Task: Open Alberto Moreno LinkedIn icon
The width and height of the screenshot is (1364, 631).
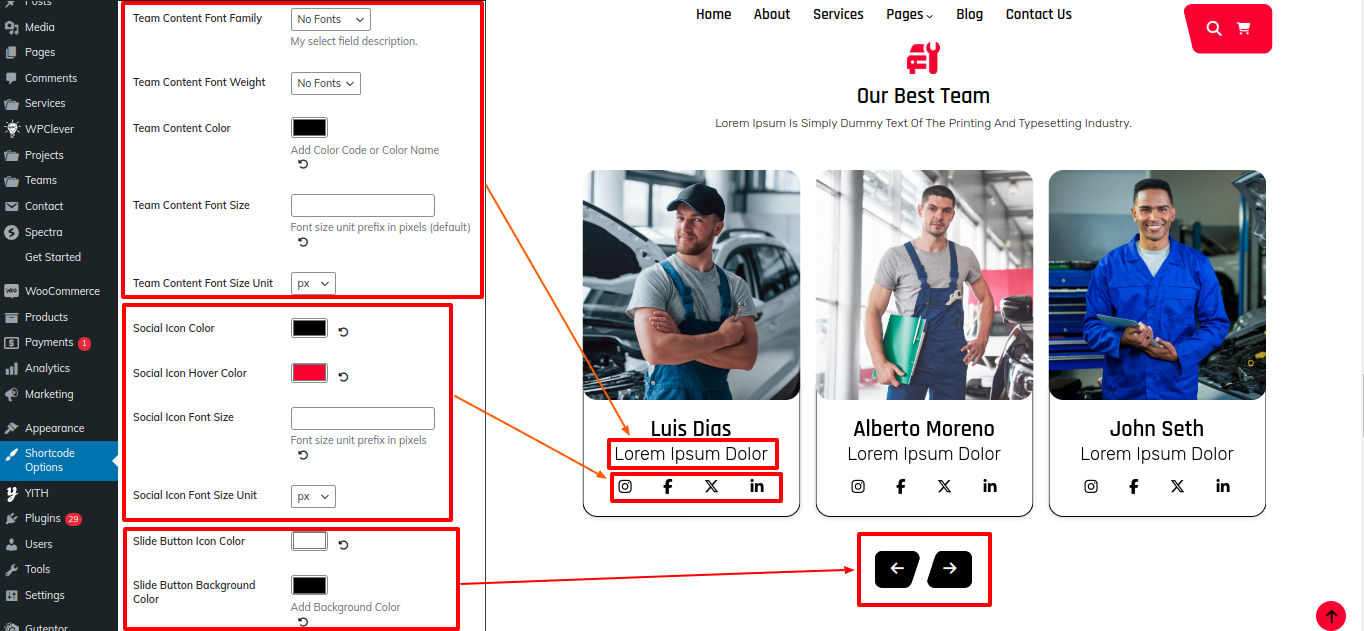Action: 990,486
